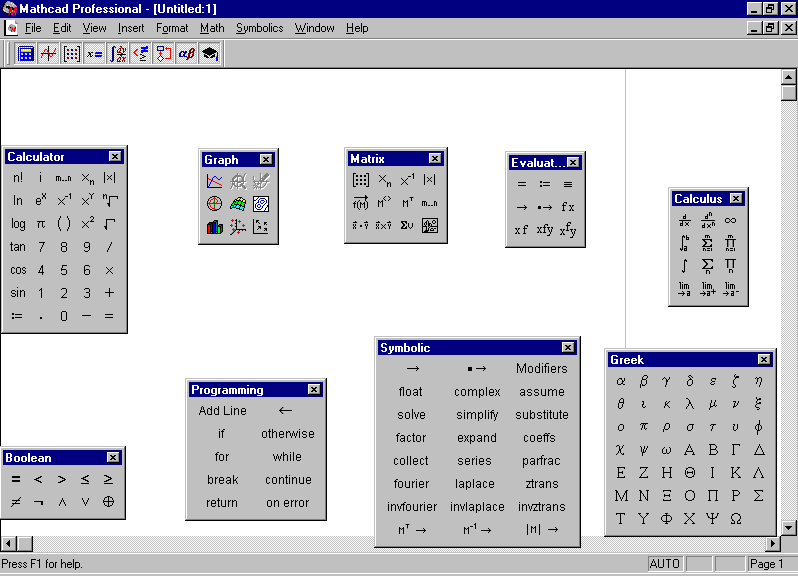Click prefix operator fx in the Evaluation palette
The image size is (798, 576).
(x=568, y=207)
